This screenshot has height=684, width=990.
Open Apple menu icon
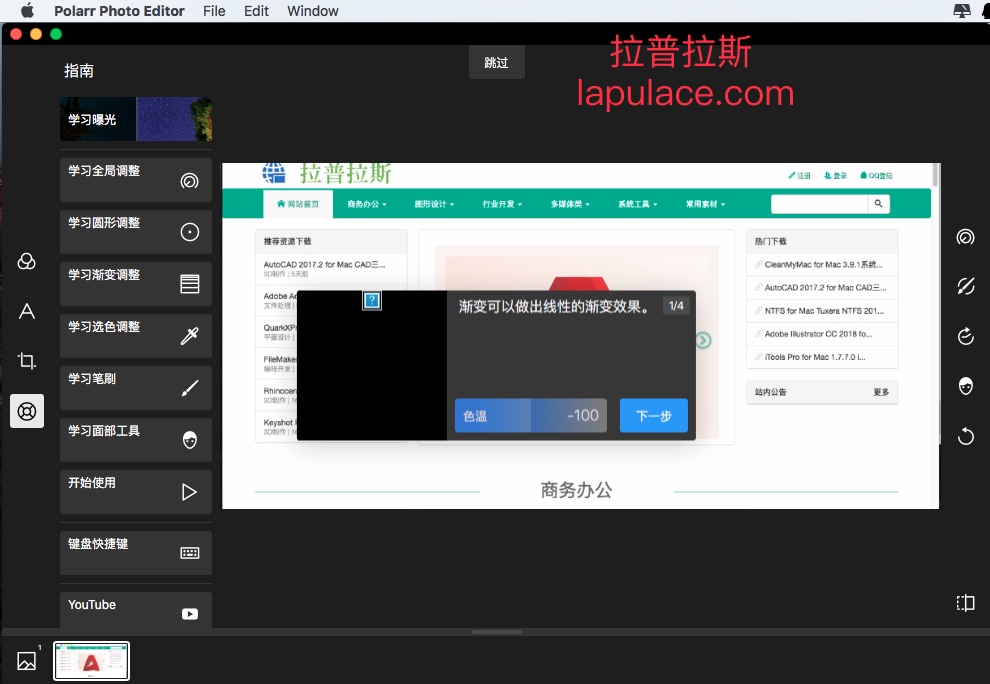point(27,11)
